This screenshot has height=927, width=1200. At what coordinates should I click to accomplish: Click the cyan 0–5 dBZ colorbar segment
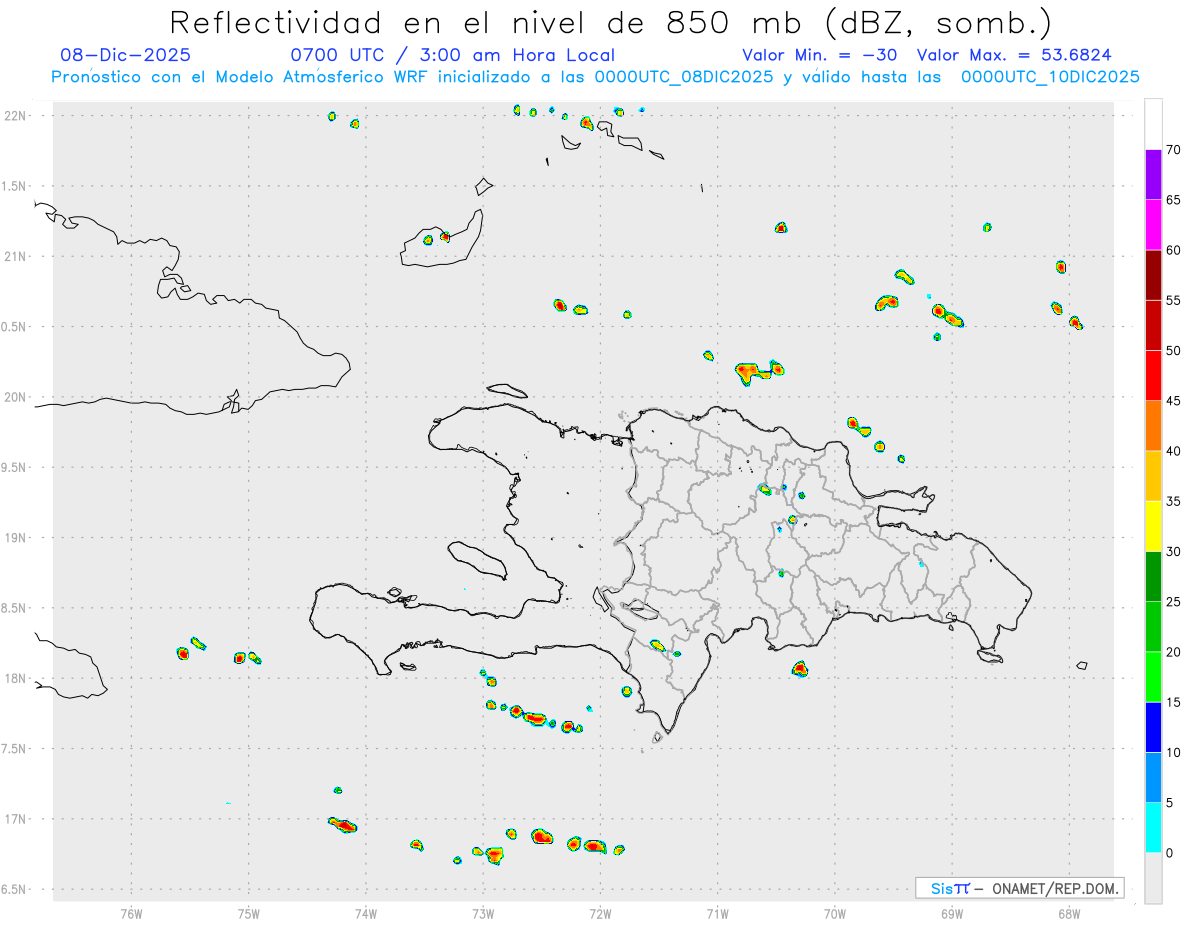tap(1153, 828)
